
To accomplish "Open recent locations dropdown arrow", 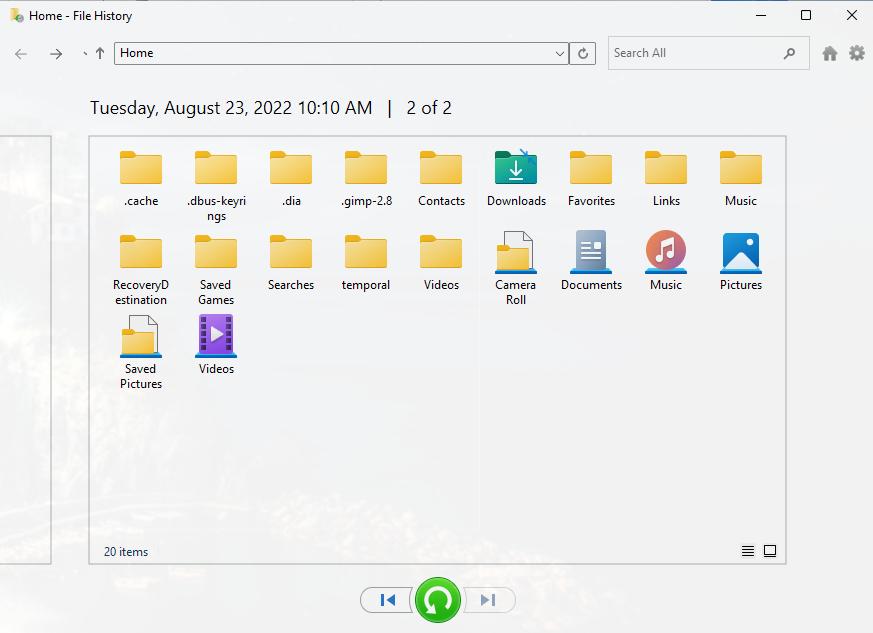I will [85, 54].
